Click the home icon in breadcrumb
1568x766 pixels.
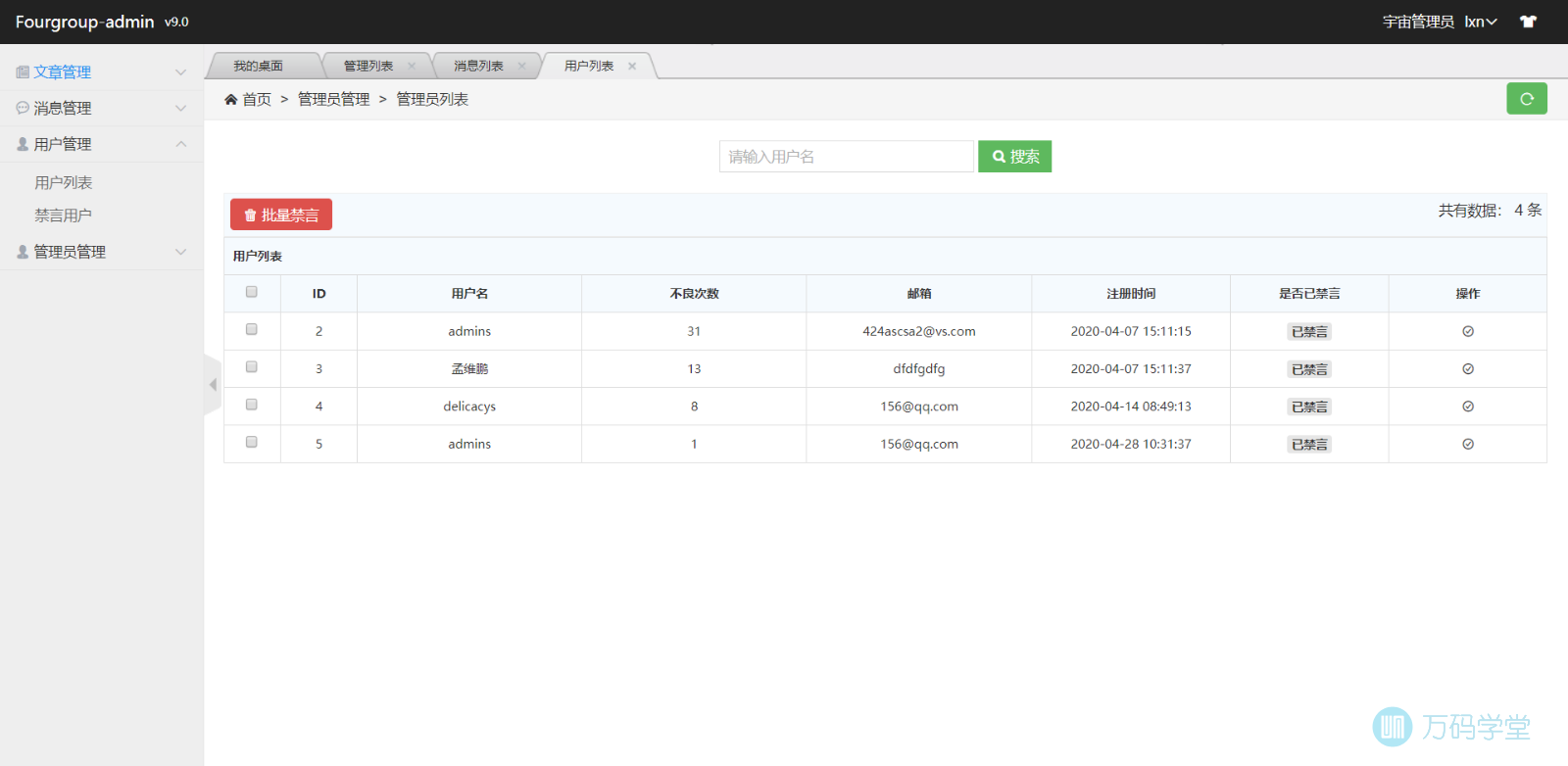coord(231,99)
